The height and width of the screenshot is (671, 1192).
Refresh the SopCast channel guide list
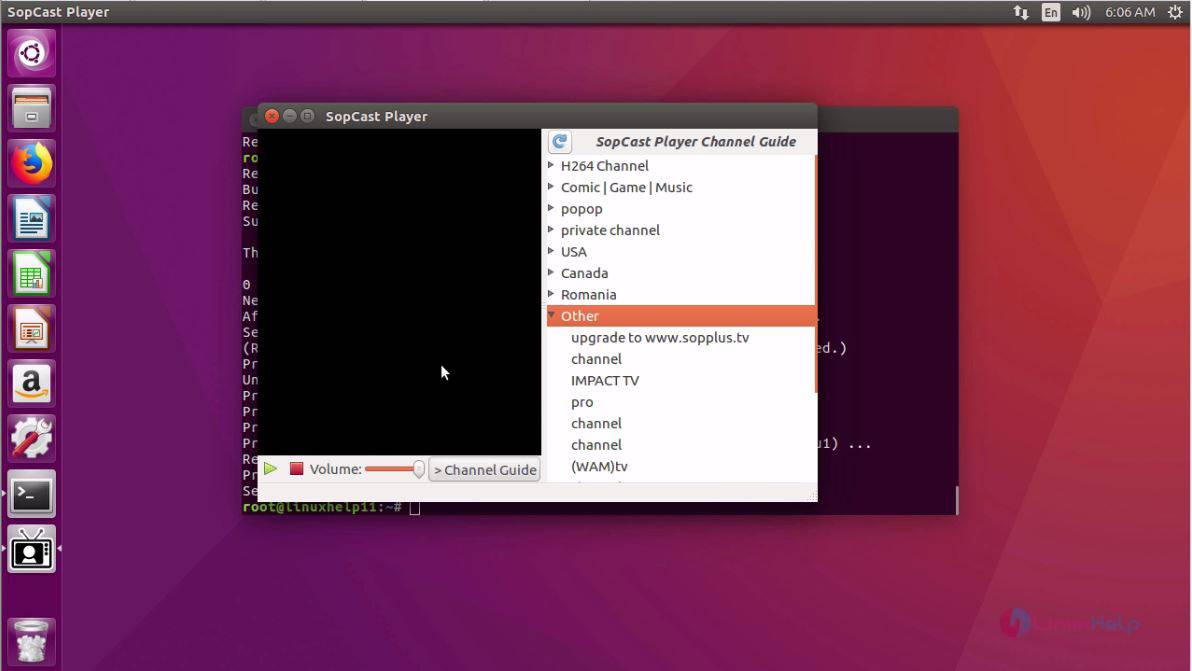tap(560, 141)
